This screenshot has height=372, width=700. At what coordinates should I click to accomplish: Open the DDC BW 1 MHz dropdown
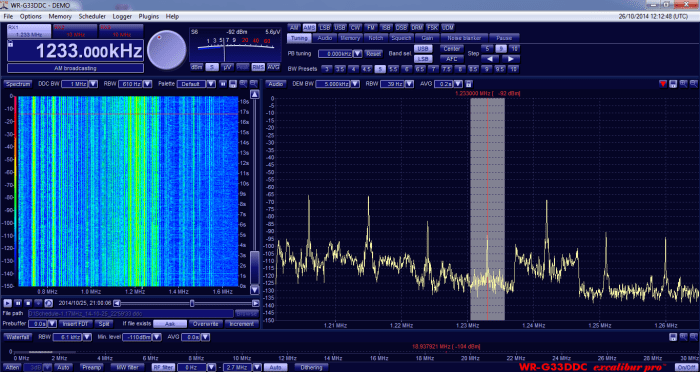pos(93,84)
